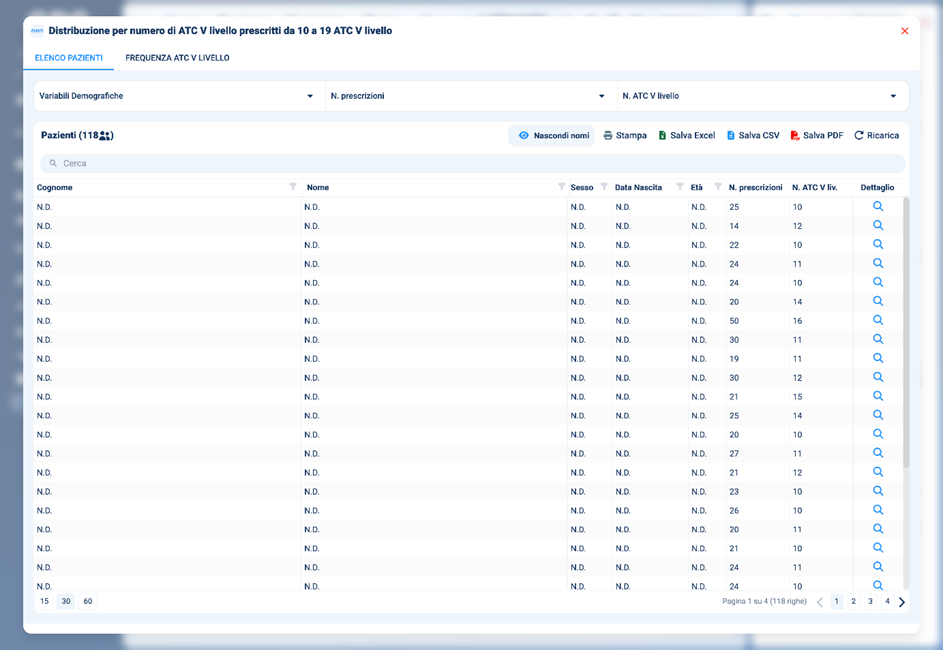Go to next page with the right arrow

point(902,602)
